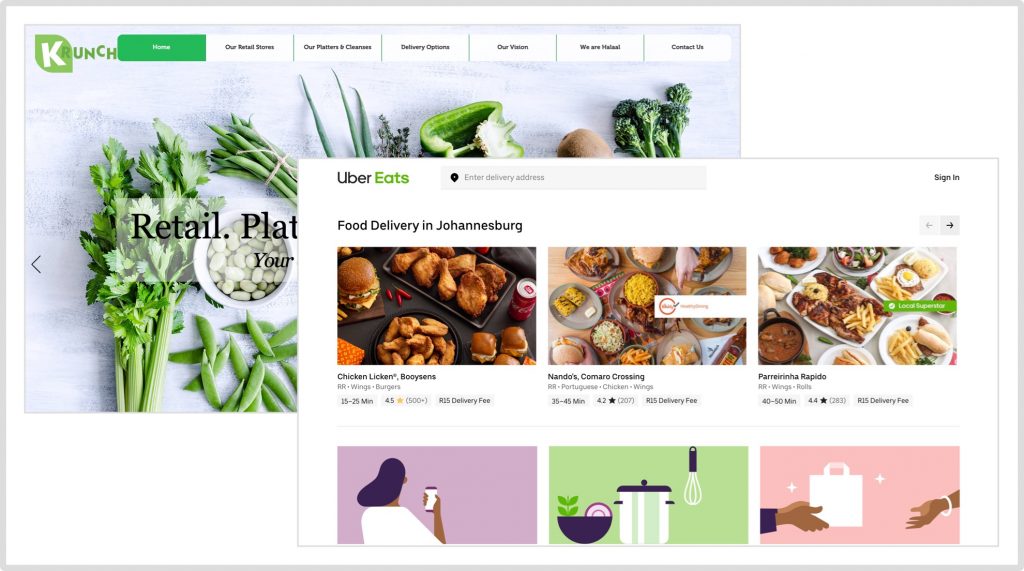Click the Krunch logo
Image resolution: width=1024 pixels, height=571 pixels.
[x=75, y=52]
